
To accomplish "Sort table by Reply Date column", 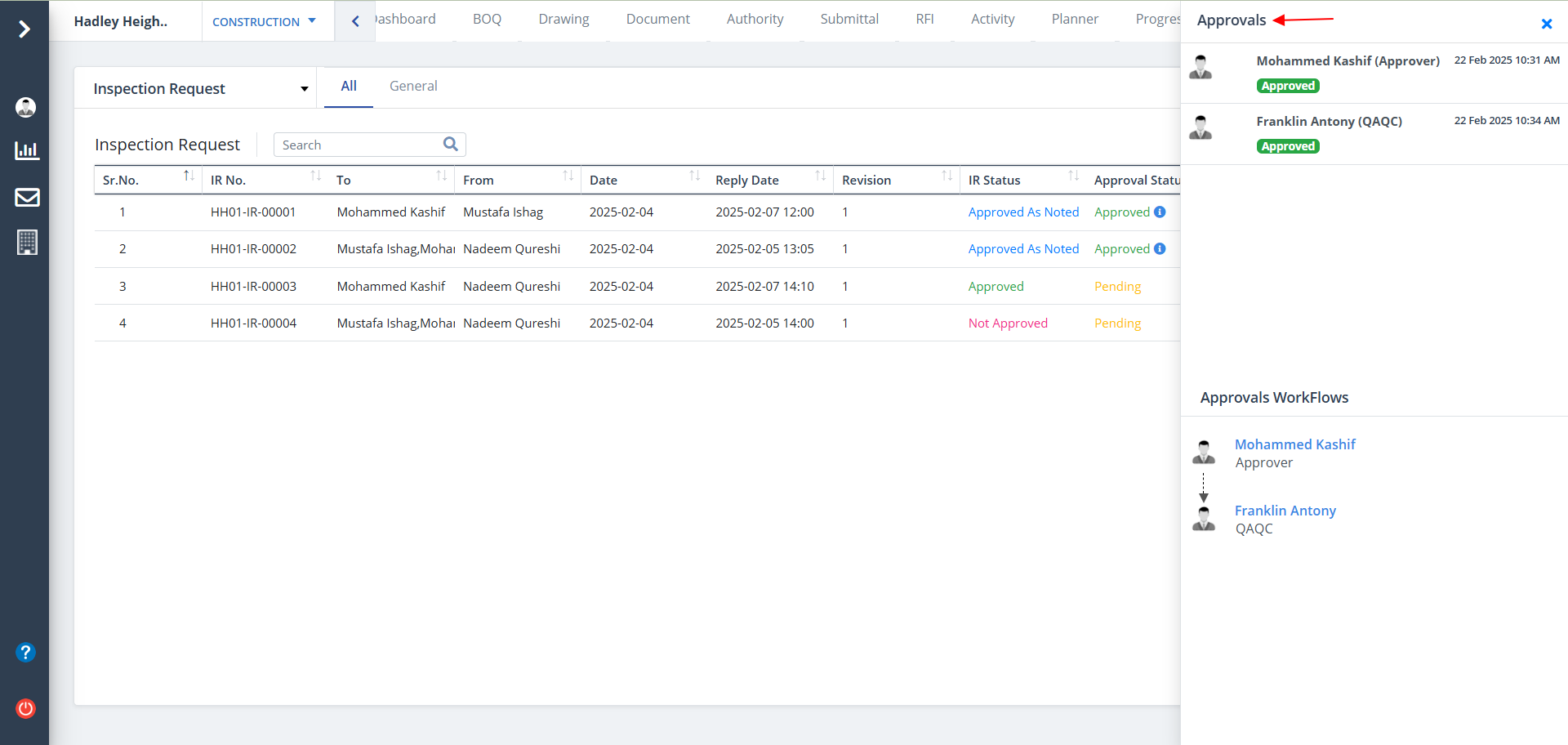I will [820, 176].
